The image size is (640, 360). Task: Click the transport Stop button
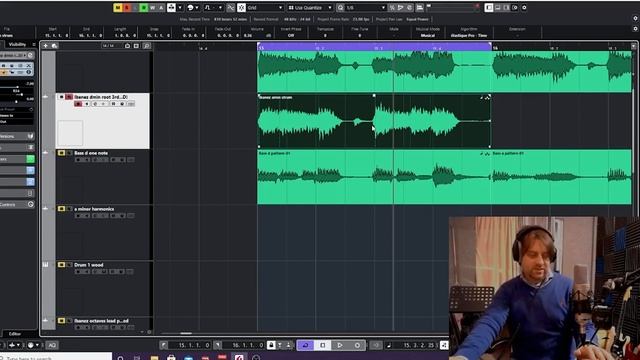click(x=322, y=345)
